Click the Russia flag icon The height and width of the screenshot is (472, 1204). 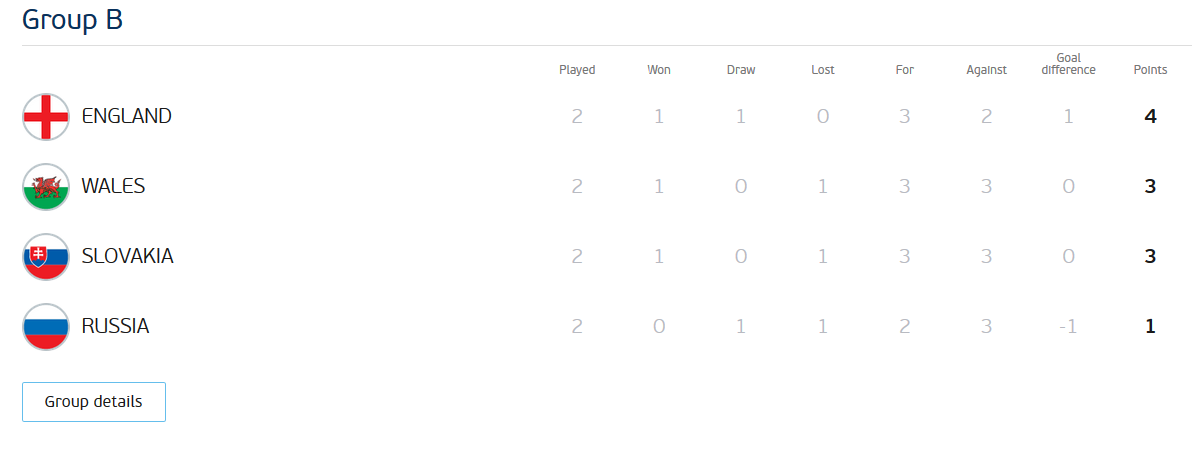pyautogui.click(x=46, y=327)
